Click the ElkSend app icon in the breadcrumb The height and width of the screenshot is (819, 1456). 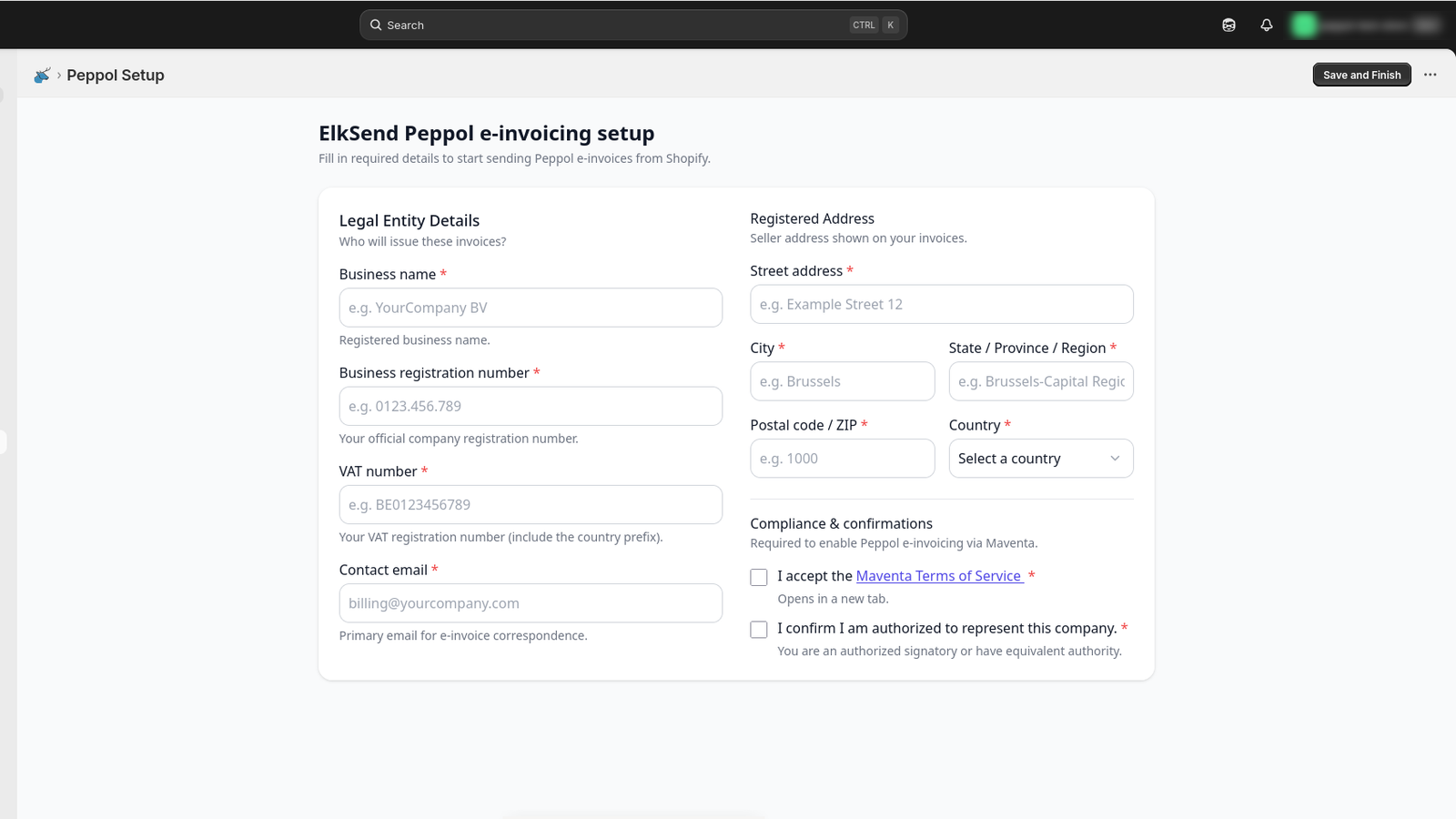[42, 76]
